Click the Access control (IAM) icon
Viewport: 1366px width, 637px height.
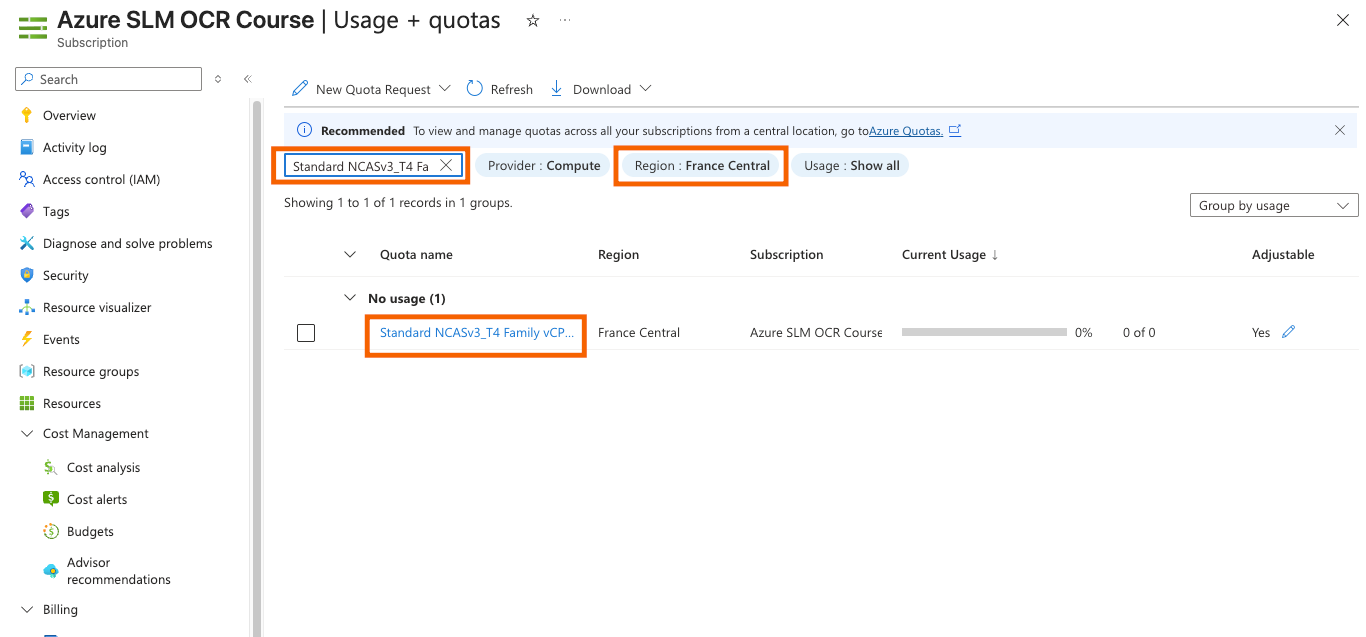(x=27, y=179)
